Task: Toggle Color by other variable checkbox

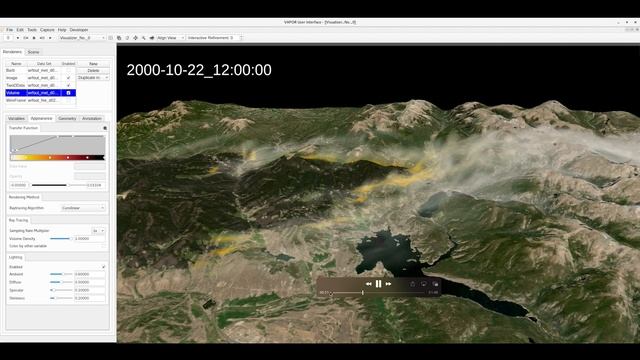Action: coord(104,246)
